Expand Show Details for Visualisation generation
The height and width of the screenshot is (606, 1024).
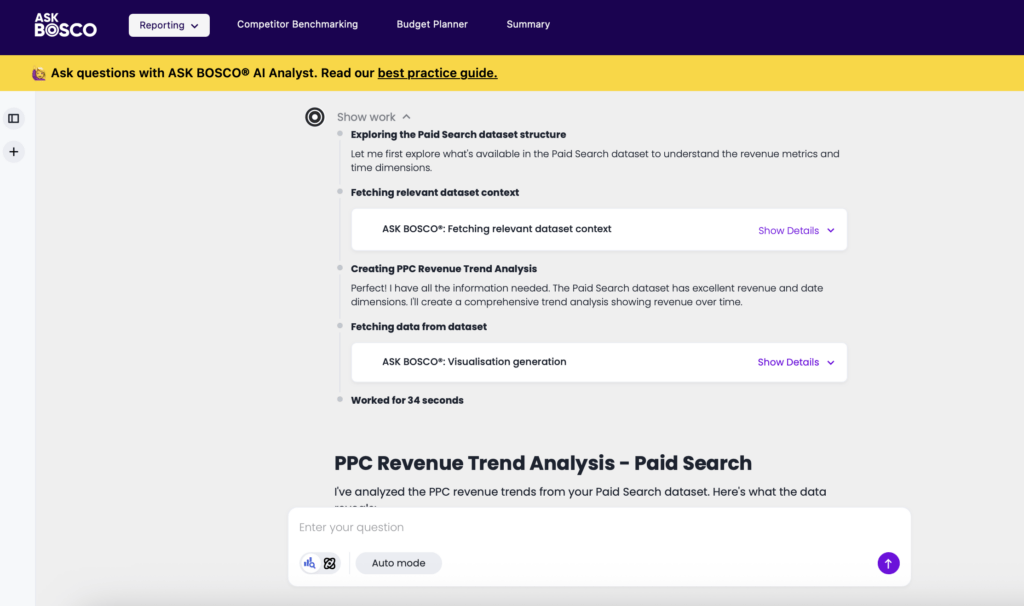tap(795, 362)
